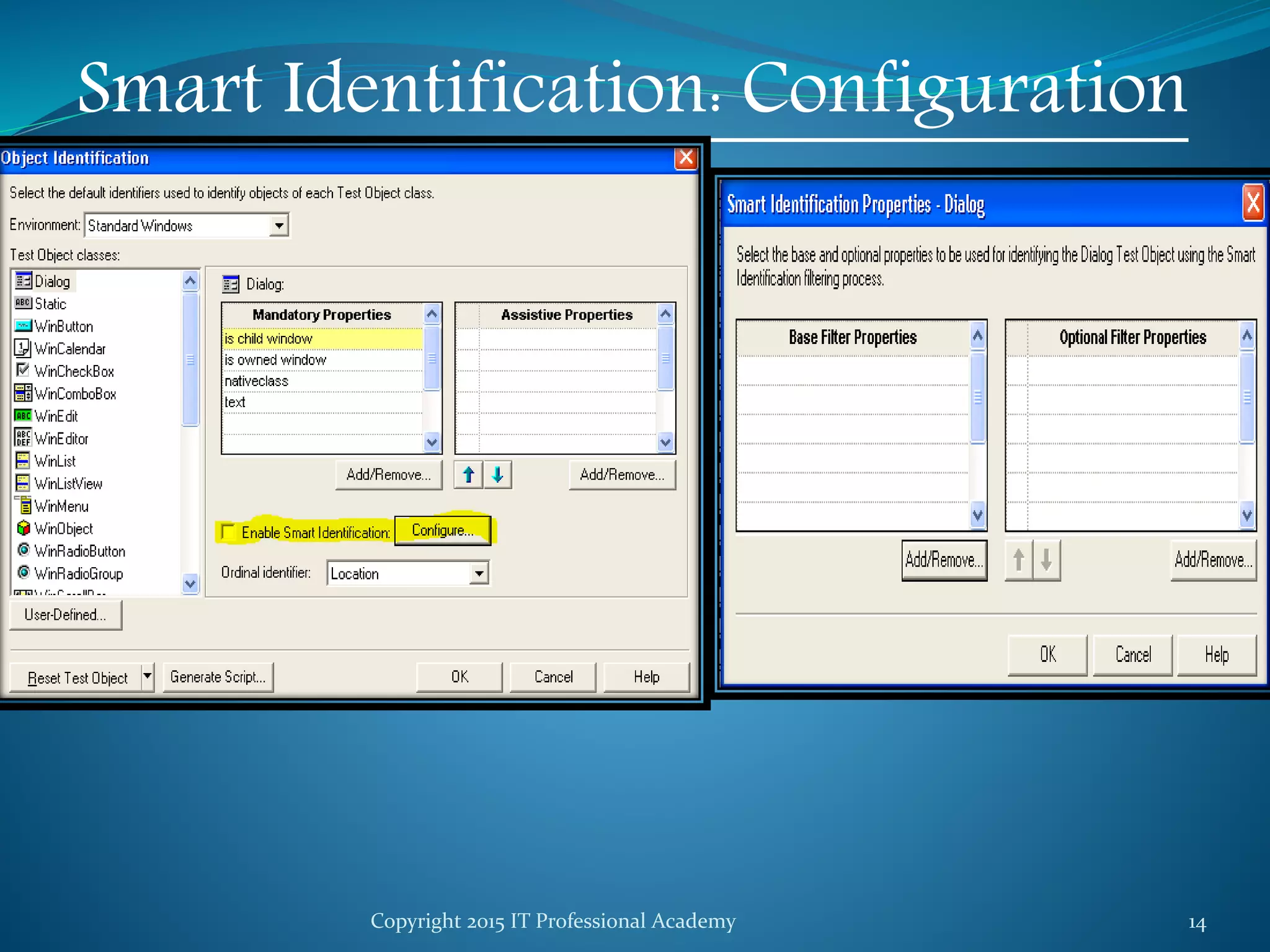The height and width of the screenshot is (952, 1270).
Task: Move assistive property down with blue arrow
Action: pyautogui.click(x=497, y=475)
